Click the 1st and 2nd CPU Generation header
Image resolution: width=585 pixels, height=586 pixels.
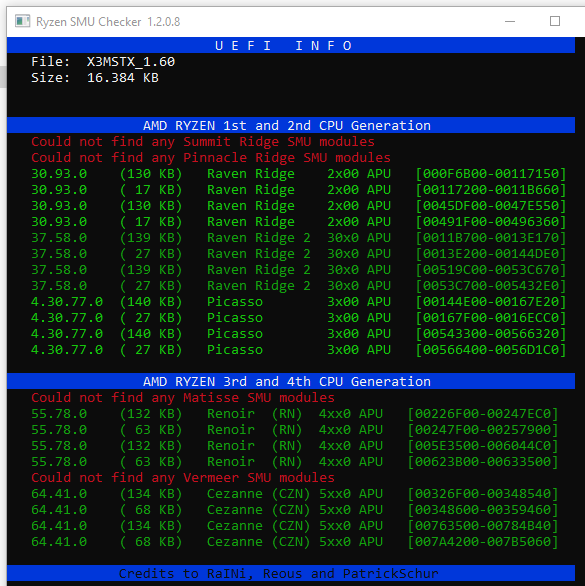(x=291, y=125)
